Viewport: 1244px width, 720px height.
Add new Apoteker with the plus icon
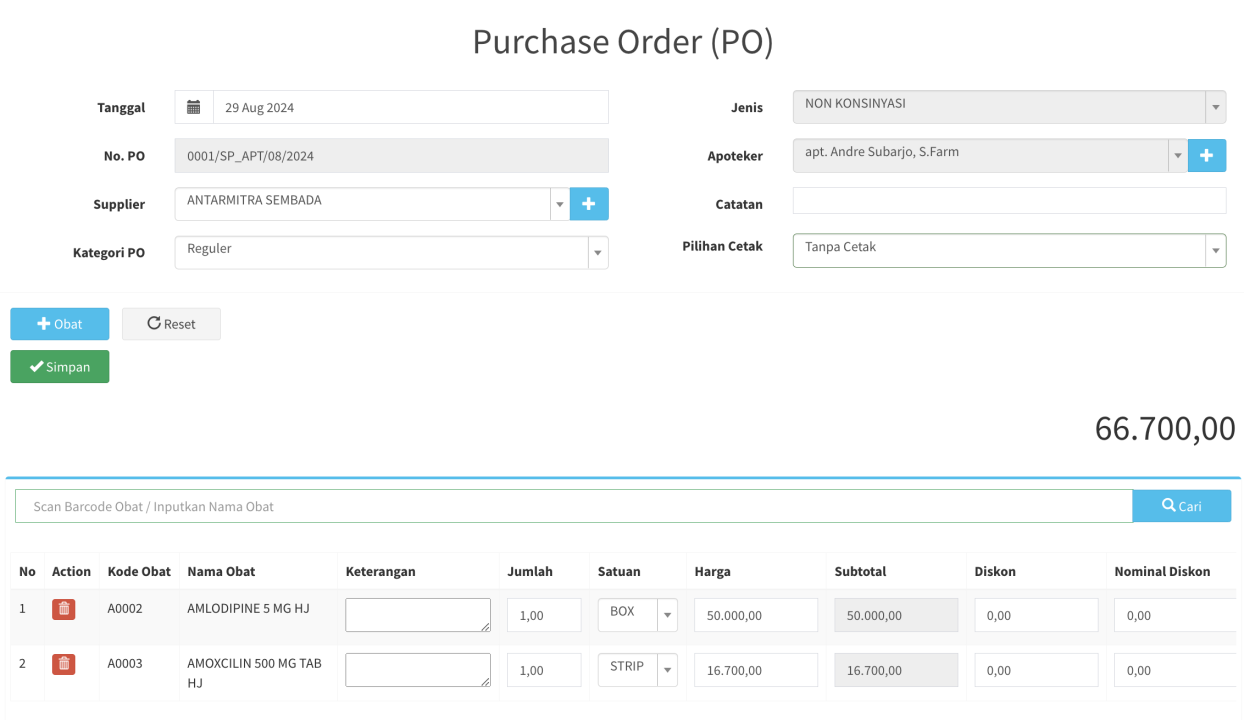pos(1207,156)
